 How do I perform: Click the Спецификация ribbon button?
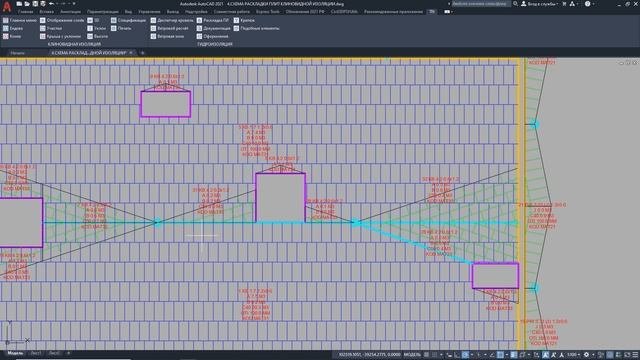point(128,20)
